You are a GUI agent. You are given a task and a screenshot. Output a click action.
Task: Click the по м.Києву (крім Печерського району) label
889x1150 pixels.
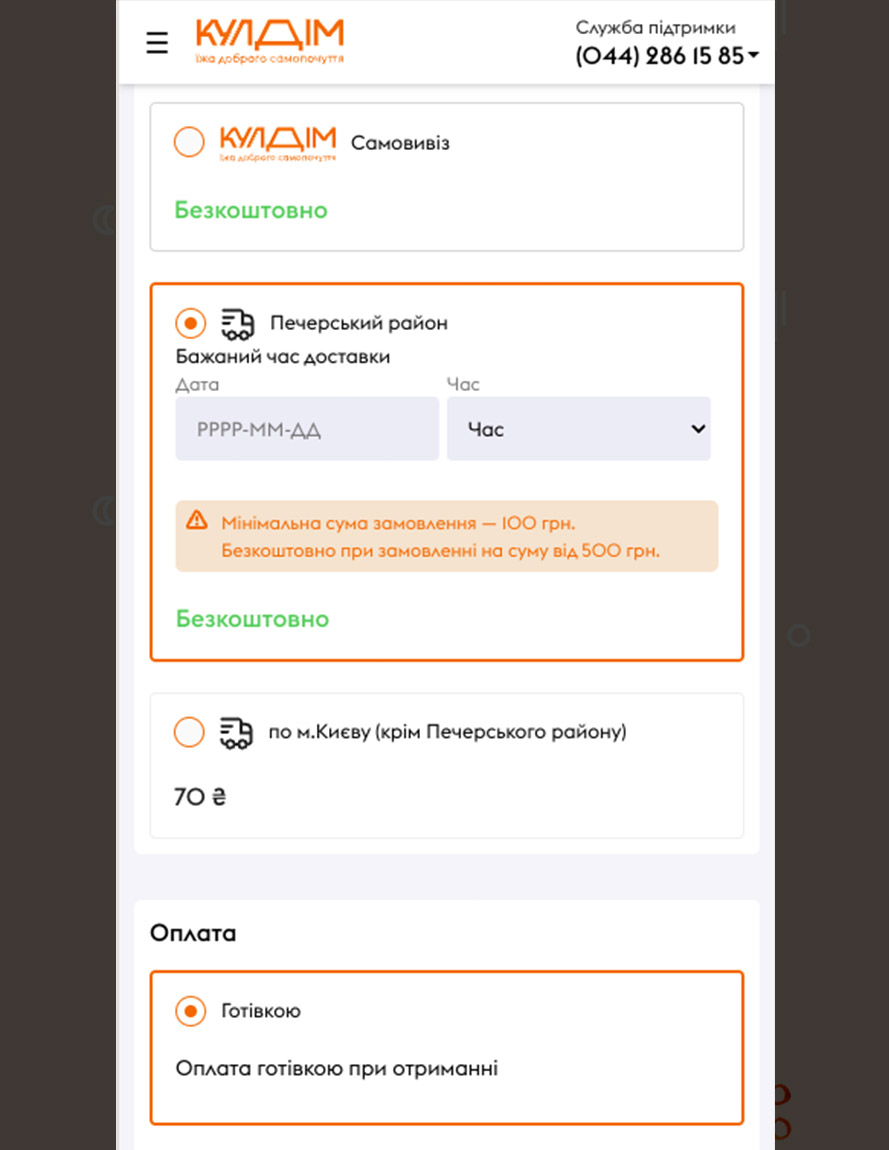pyautogui.click(x=447, y=732)
